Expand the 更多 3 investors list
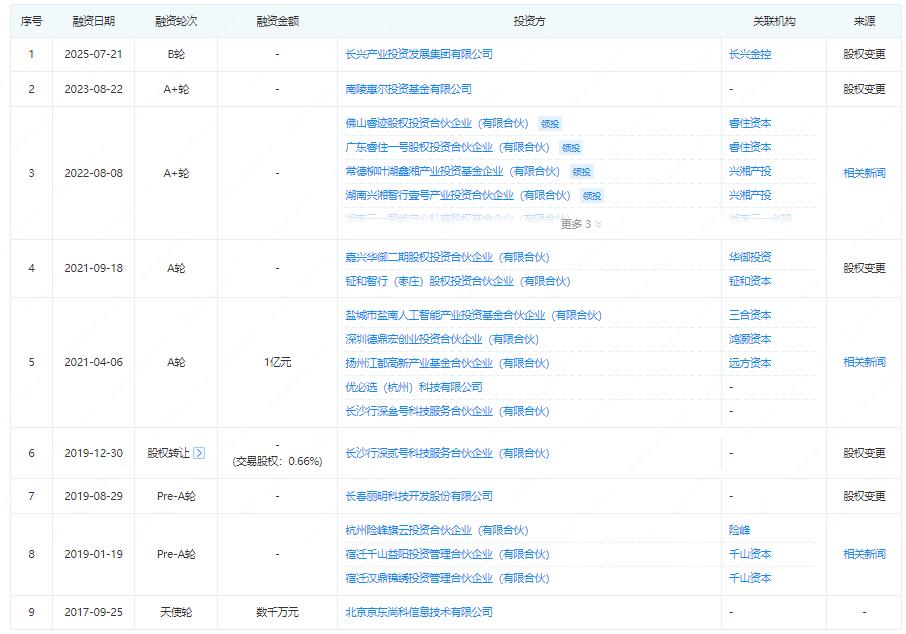906x634 pixels. (581, 224)
